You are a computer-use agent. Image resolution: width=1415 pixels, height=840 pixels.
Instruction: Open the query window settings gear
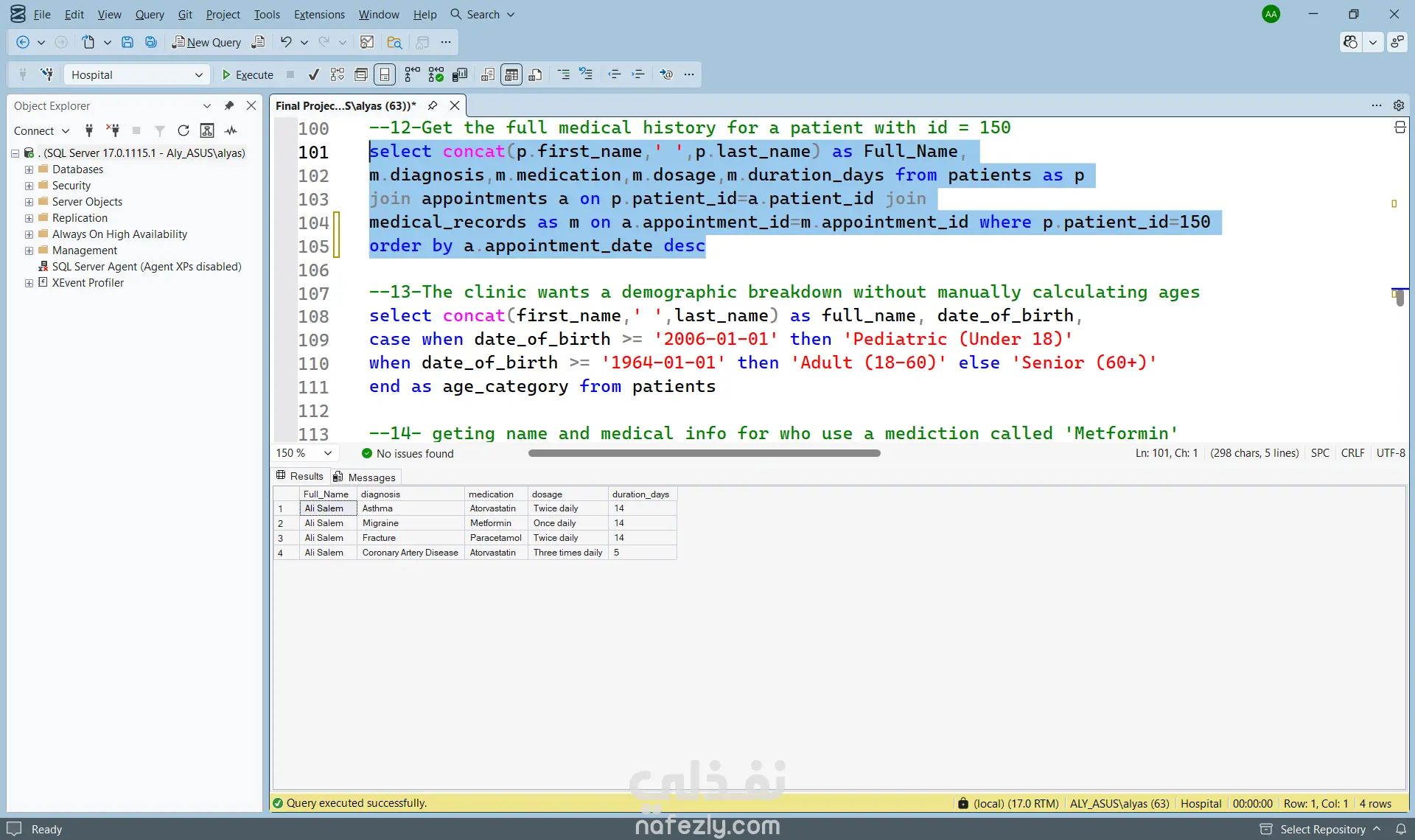click(1399, 105)
